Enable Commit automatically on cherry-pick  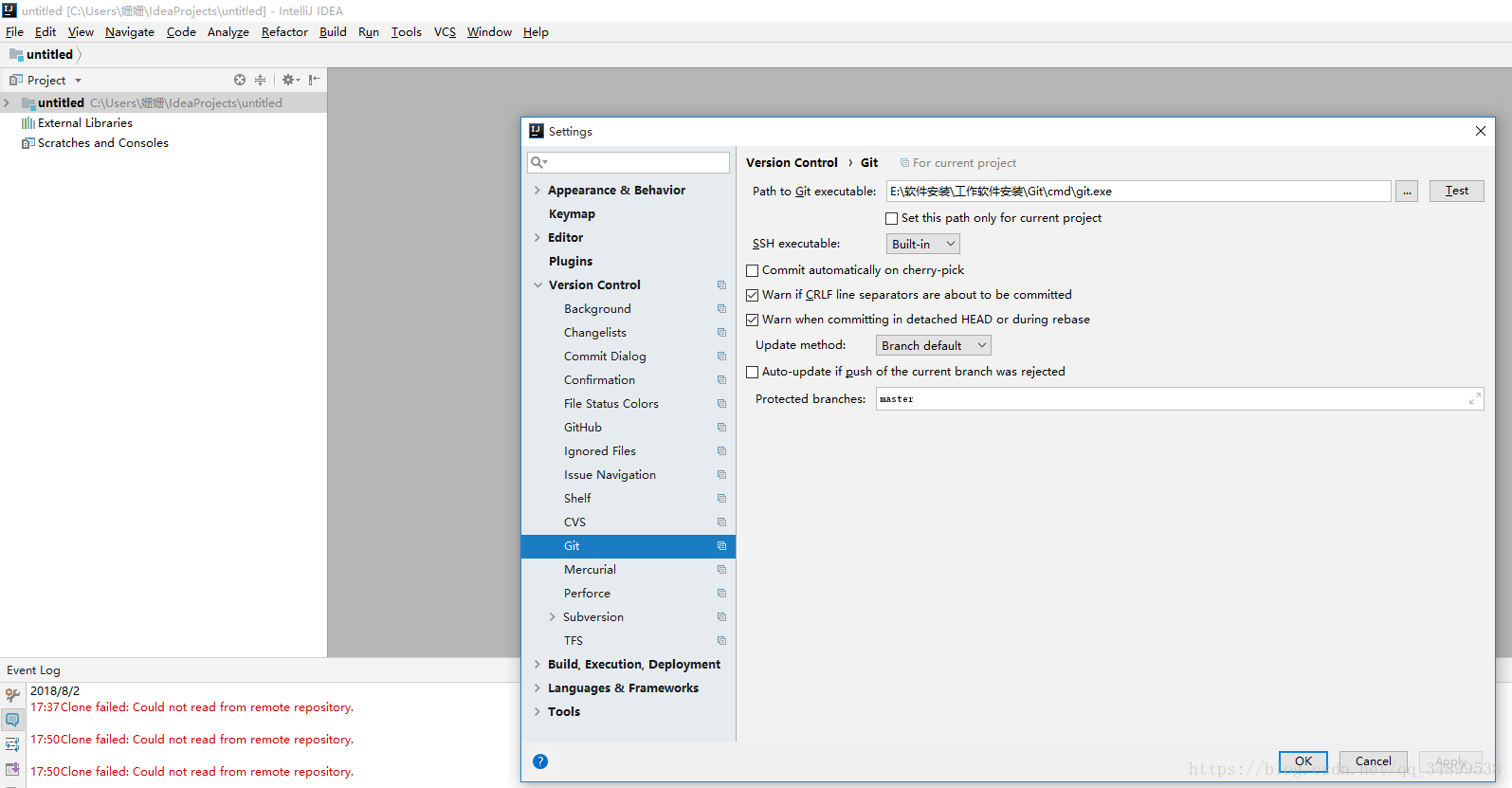tap(753, 270)
